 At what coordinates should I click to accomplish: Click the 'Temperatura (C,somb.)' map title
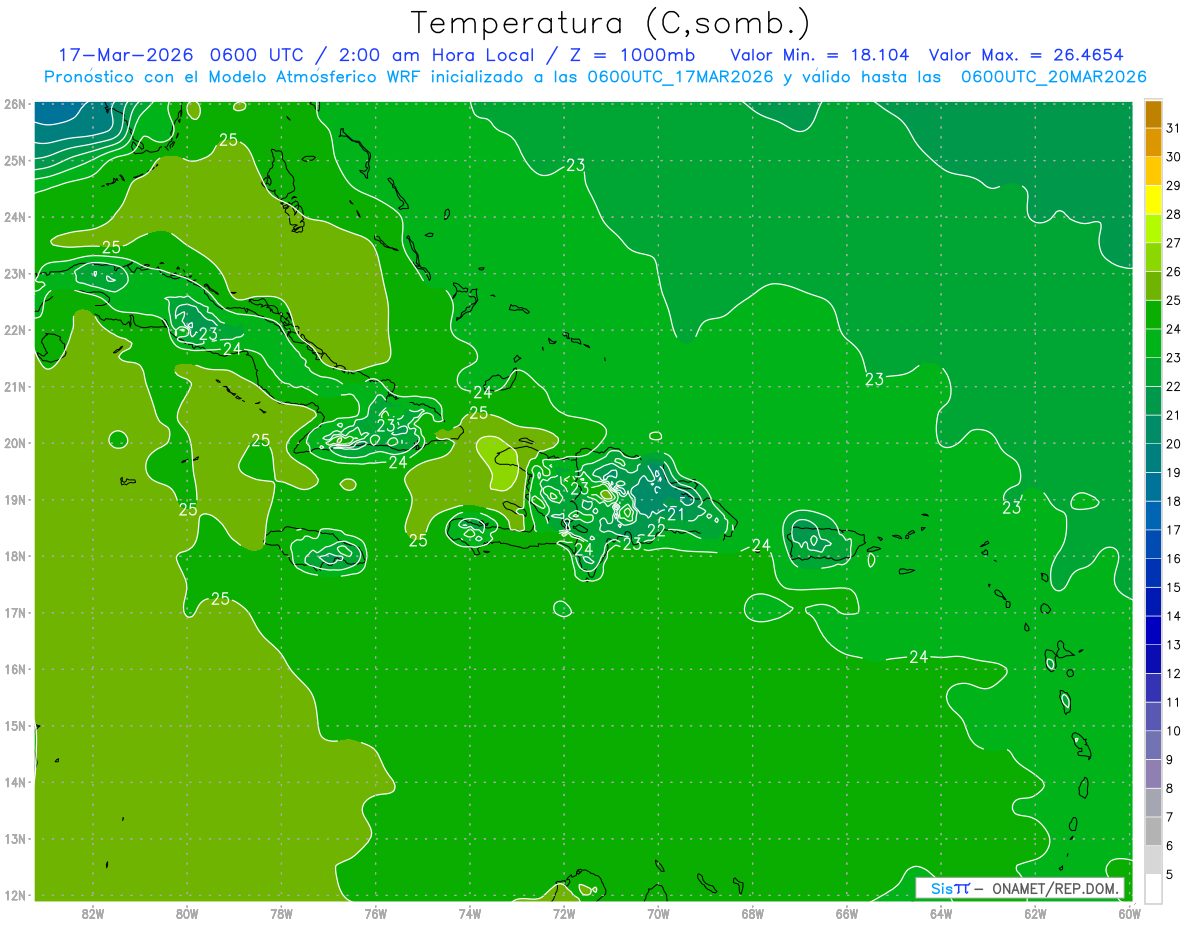pos(610,22)
